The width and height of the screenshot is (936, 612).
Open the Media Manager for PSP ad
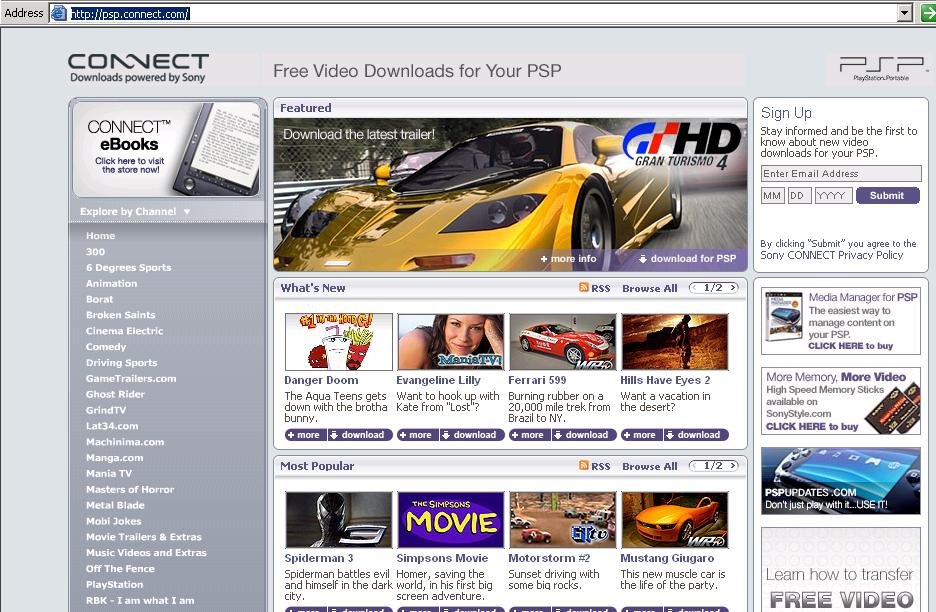point(840,321)
